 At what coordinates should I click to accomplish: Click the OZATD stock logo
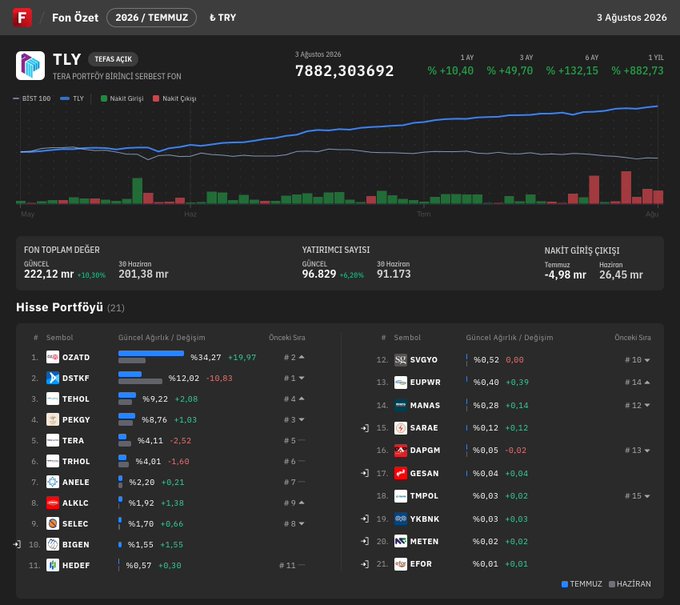tap(52, 357)
